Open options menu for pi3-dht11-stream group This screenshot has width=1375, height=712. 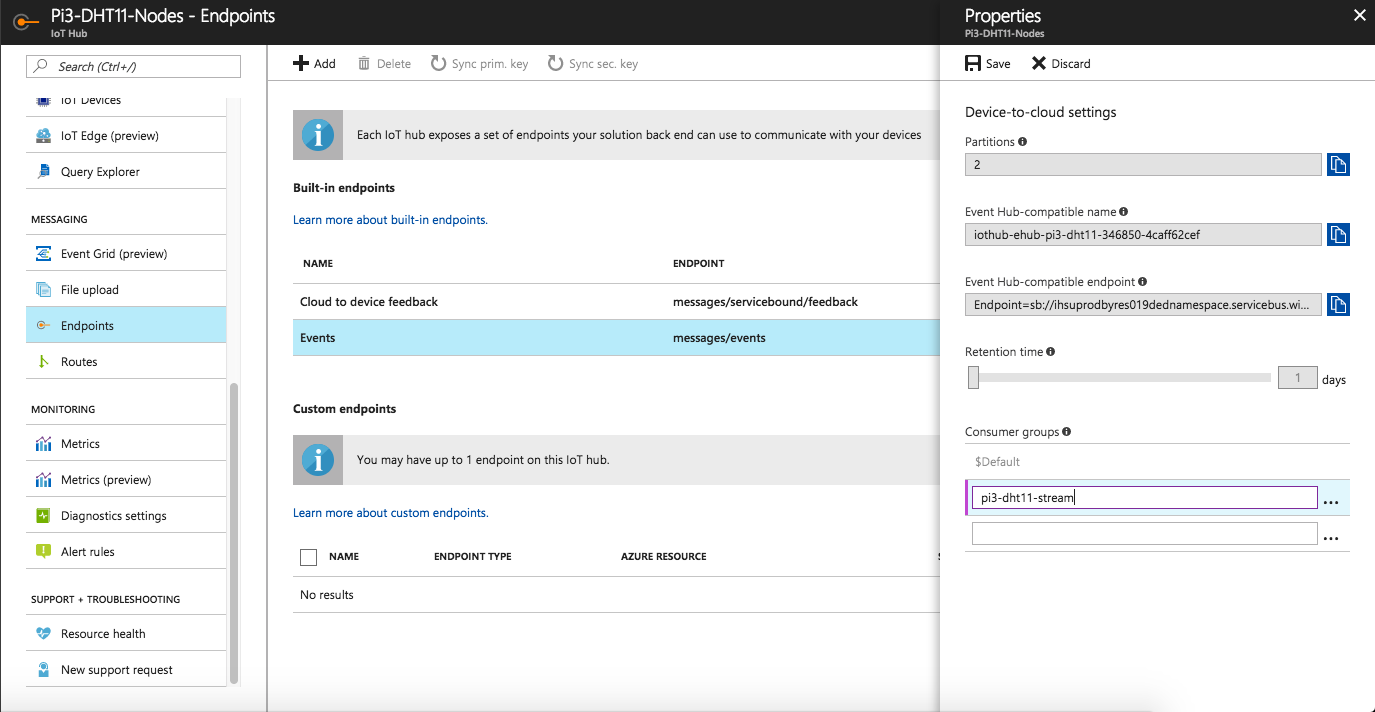(1331, 502)
